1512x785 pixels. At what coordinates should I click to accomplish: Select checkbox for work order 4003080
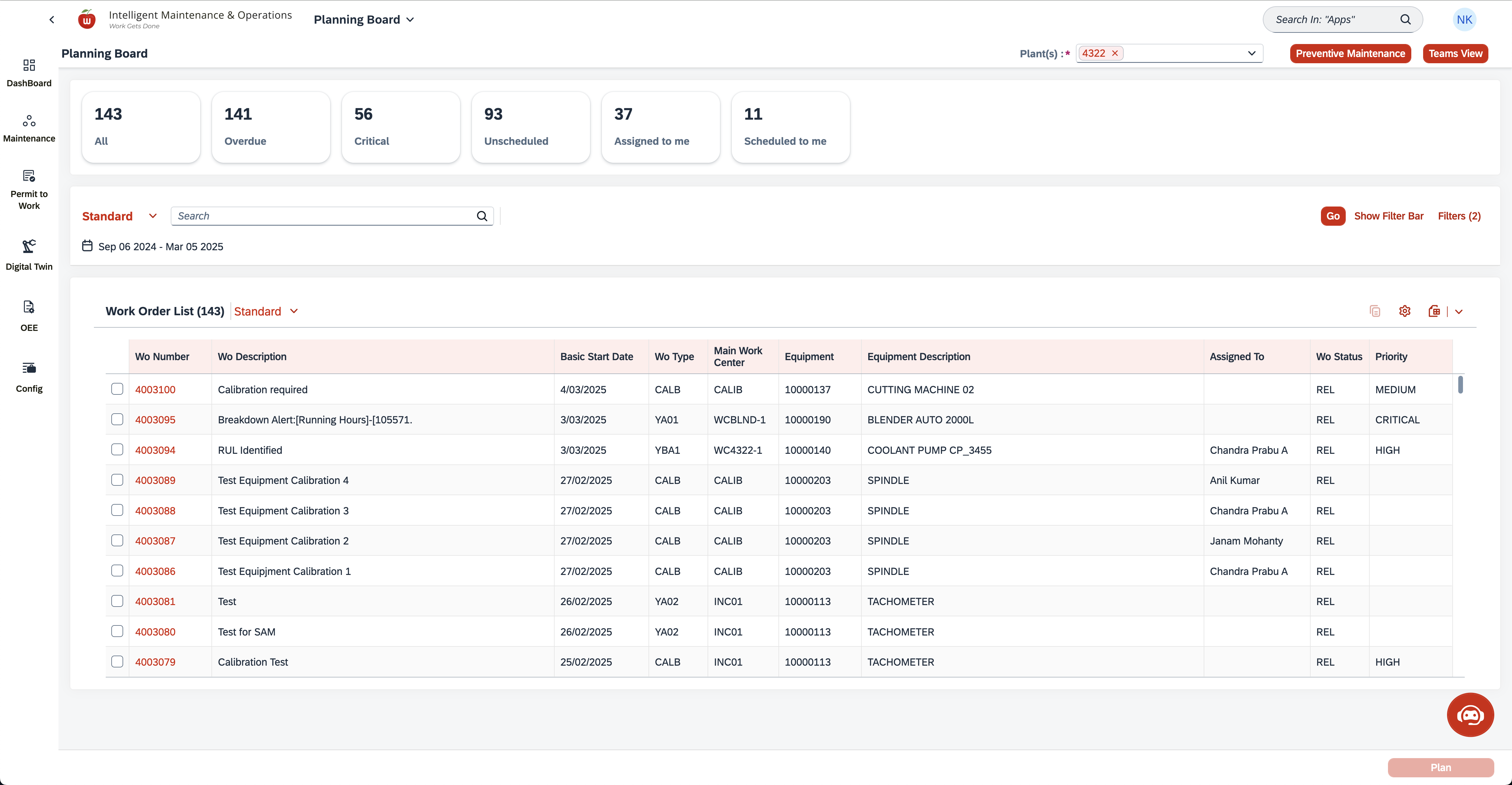click(118, 631)
